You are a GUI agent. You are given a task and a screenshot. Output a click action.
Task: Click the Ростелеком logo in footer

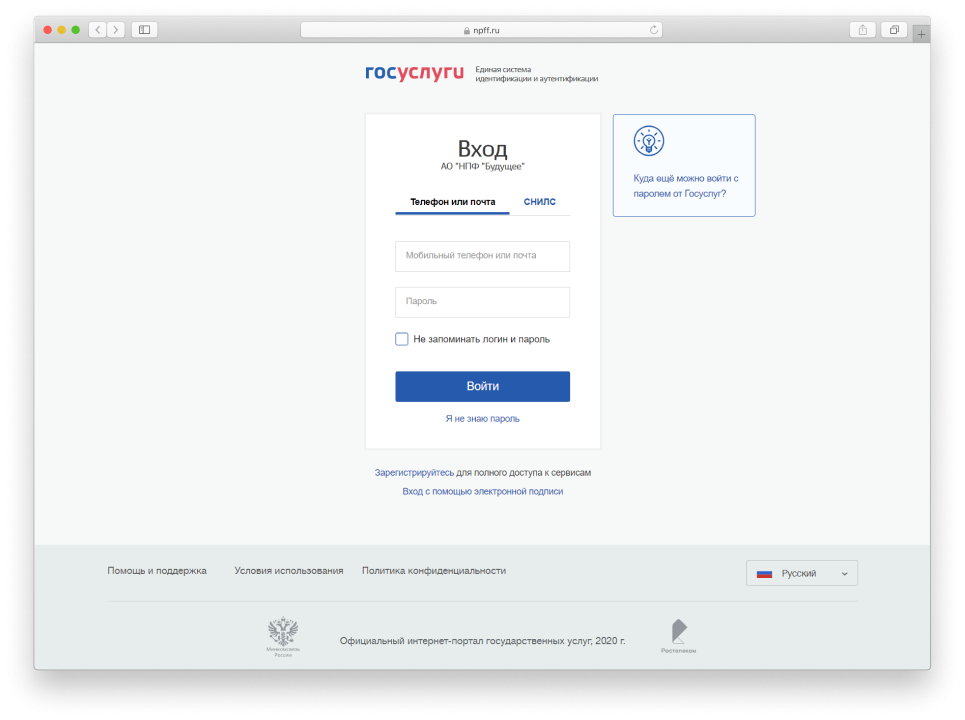679,636
